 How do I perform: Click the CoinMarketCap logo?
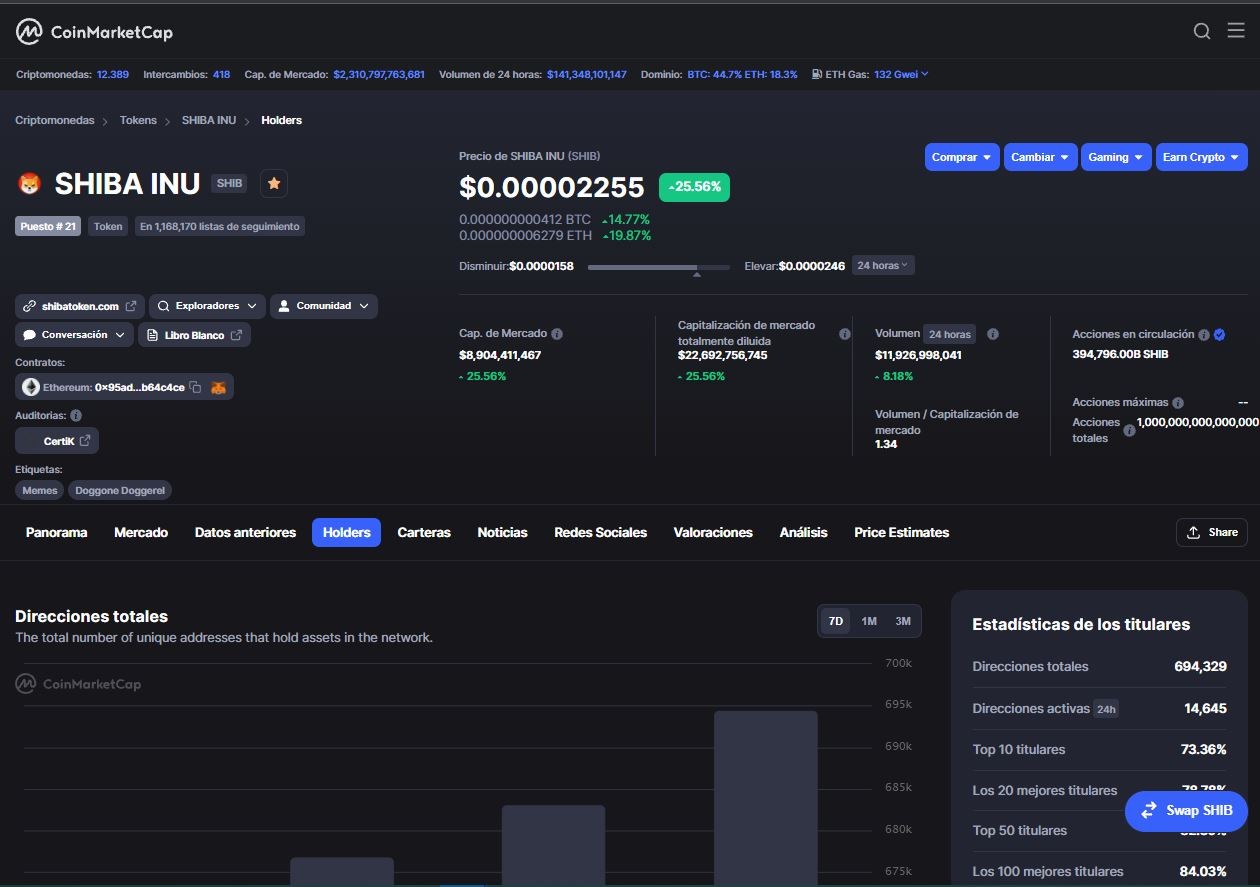(94, 32)
